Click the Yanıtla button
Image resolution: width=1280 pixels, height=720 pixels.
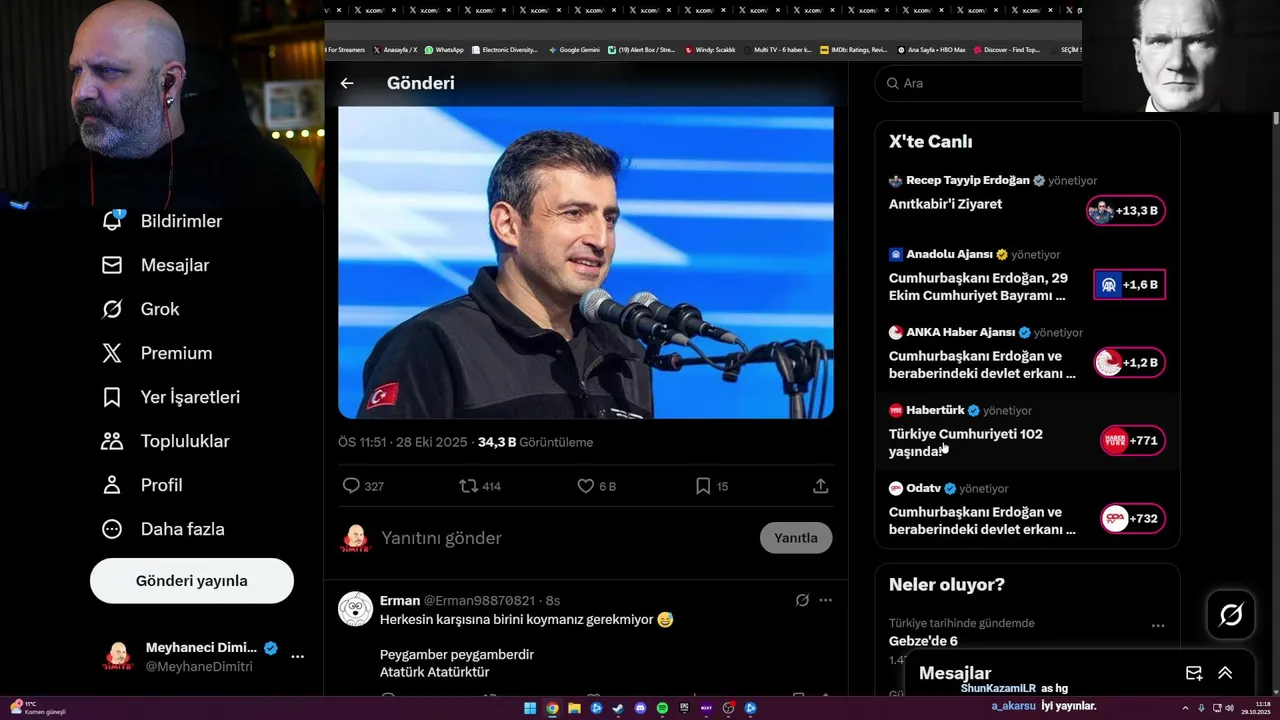796,538
